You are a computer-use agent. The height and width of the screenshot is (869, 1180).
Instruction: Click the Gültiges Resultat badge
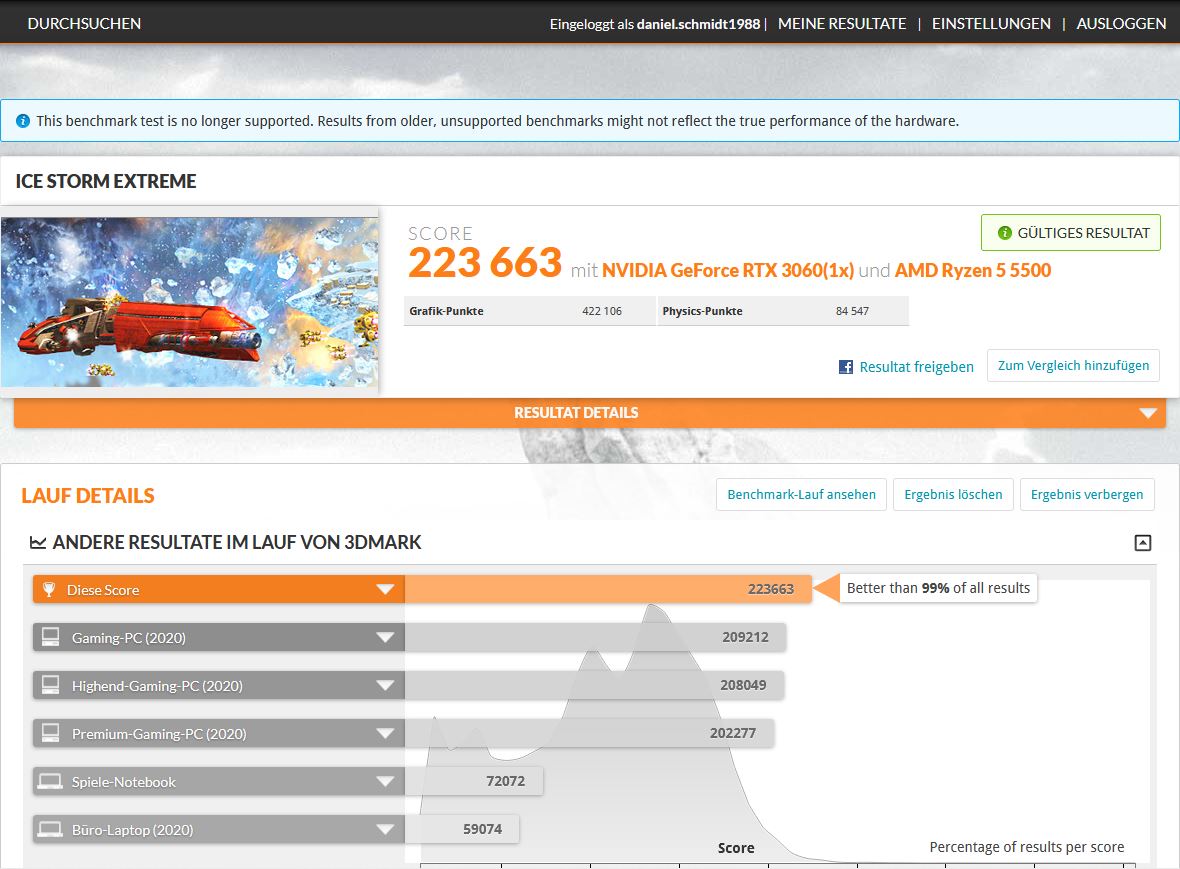coord(1071,232)
